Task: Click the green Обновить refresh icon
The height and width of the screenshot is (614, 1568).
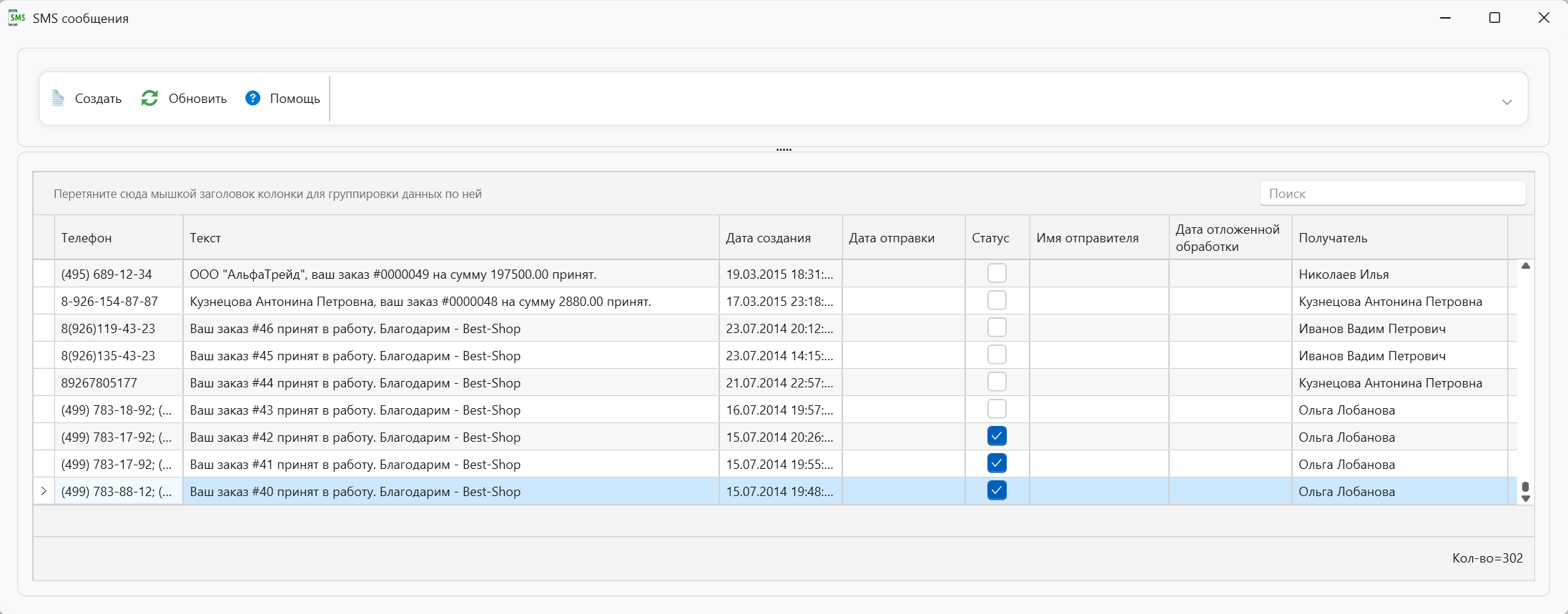Action: point(149,98)
